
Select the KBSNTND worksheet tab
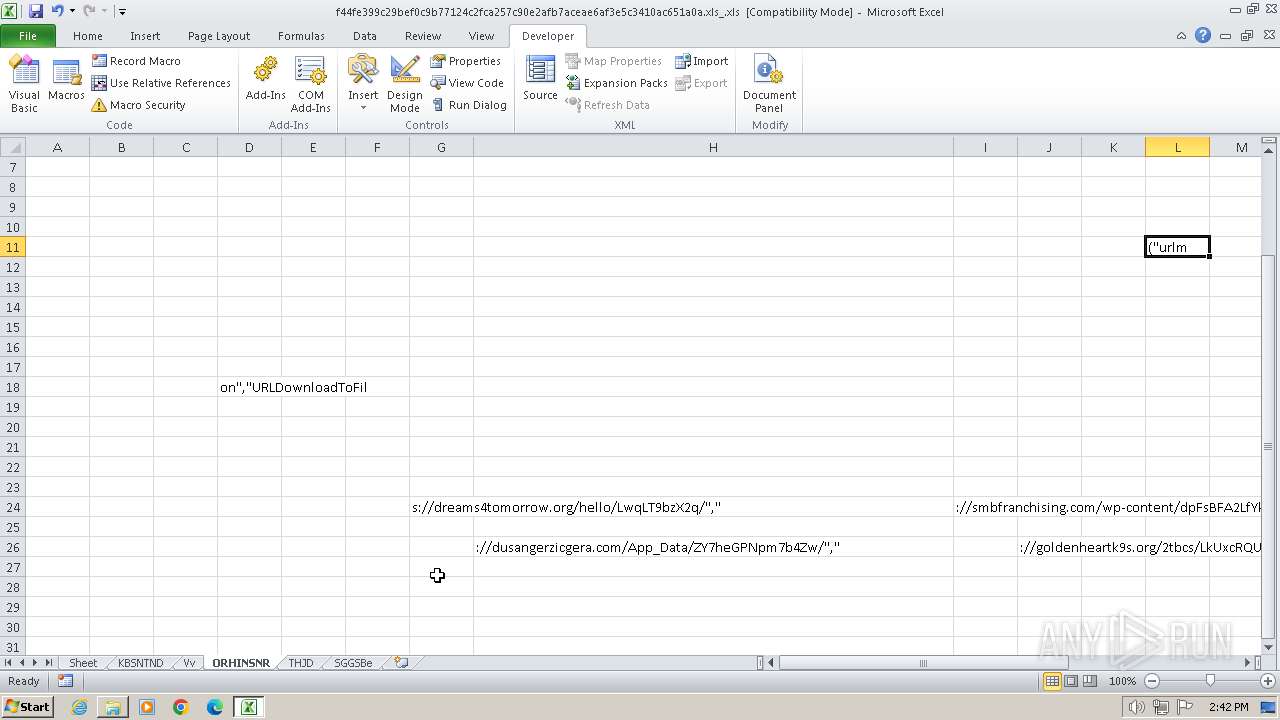click(140, 663)
